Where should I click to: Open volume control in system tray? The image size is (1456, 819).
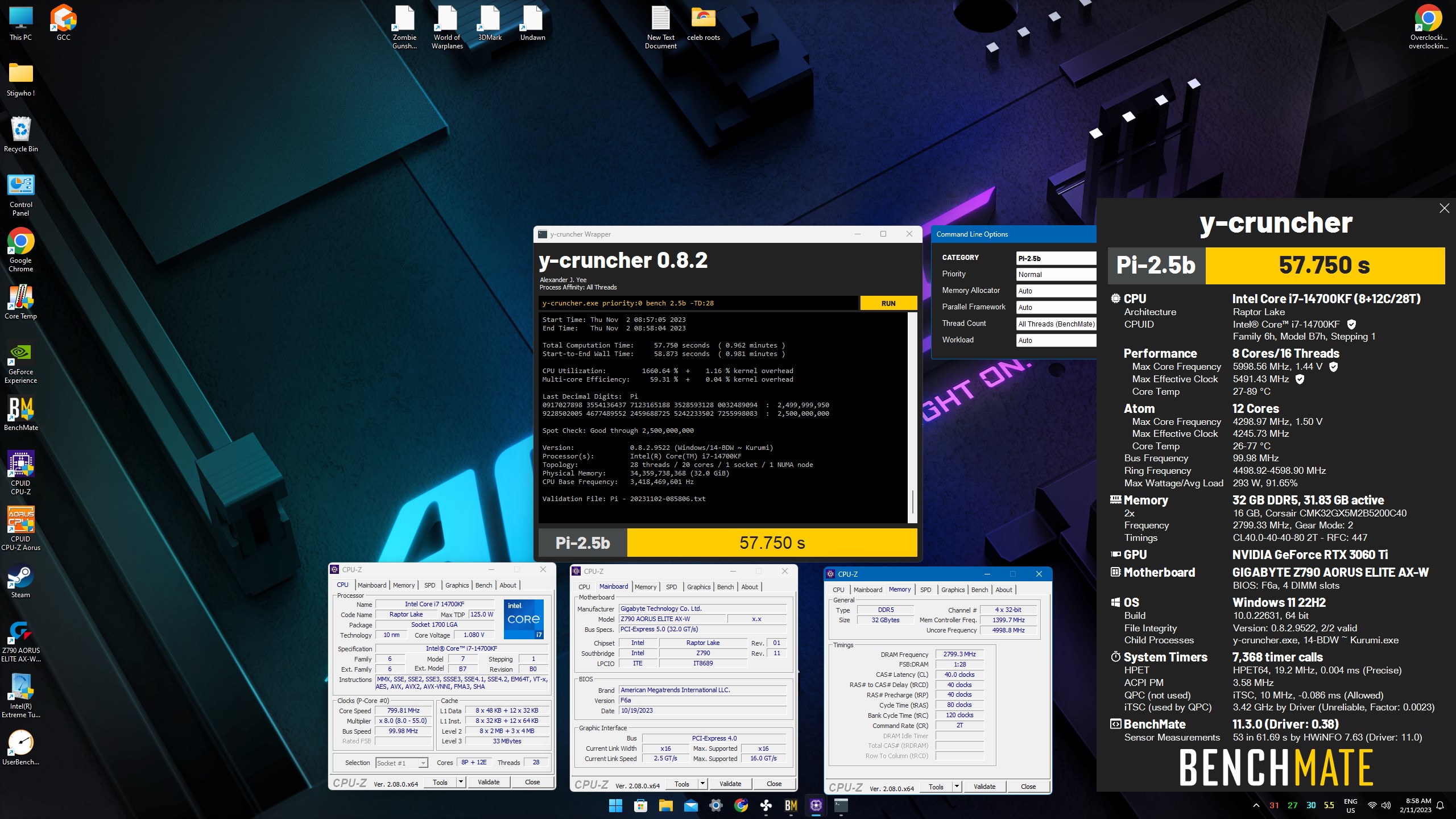click(1386, 805)
